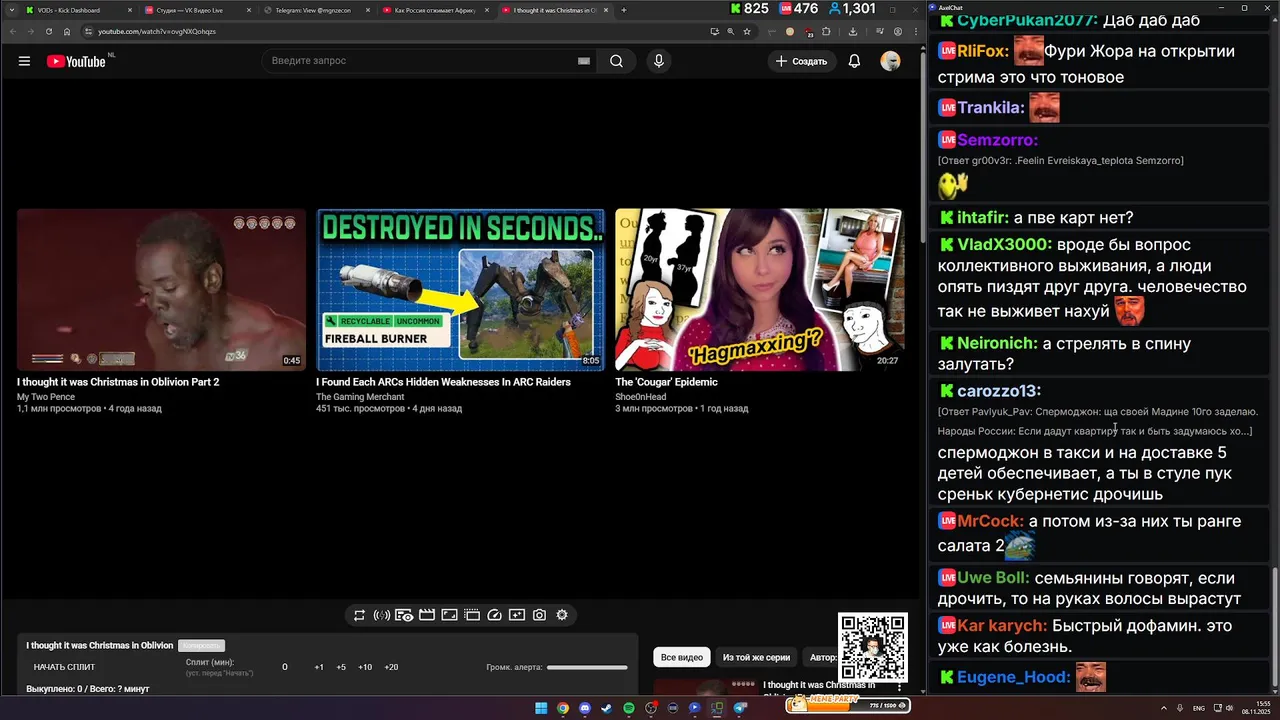Select the Из той же серии filter chip
The width and height of the screenshot is (1280, 720).
756,657
